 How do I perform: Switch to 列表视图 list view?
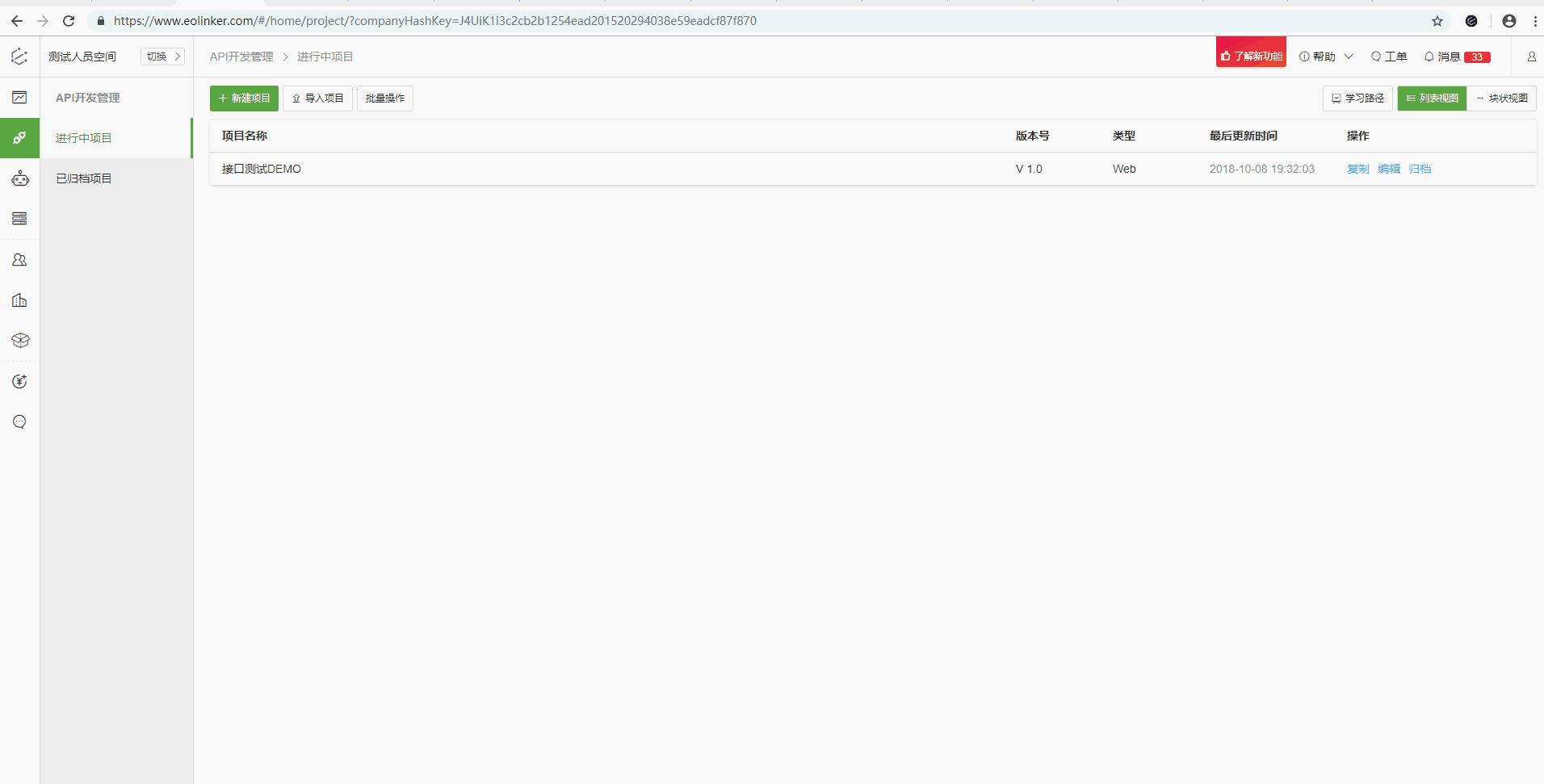1432,99
